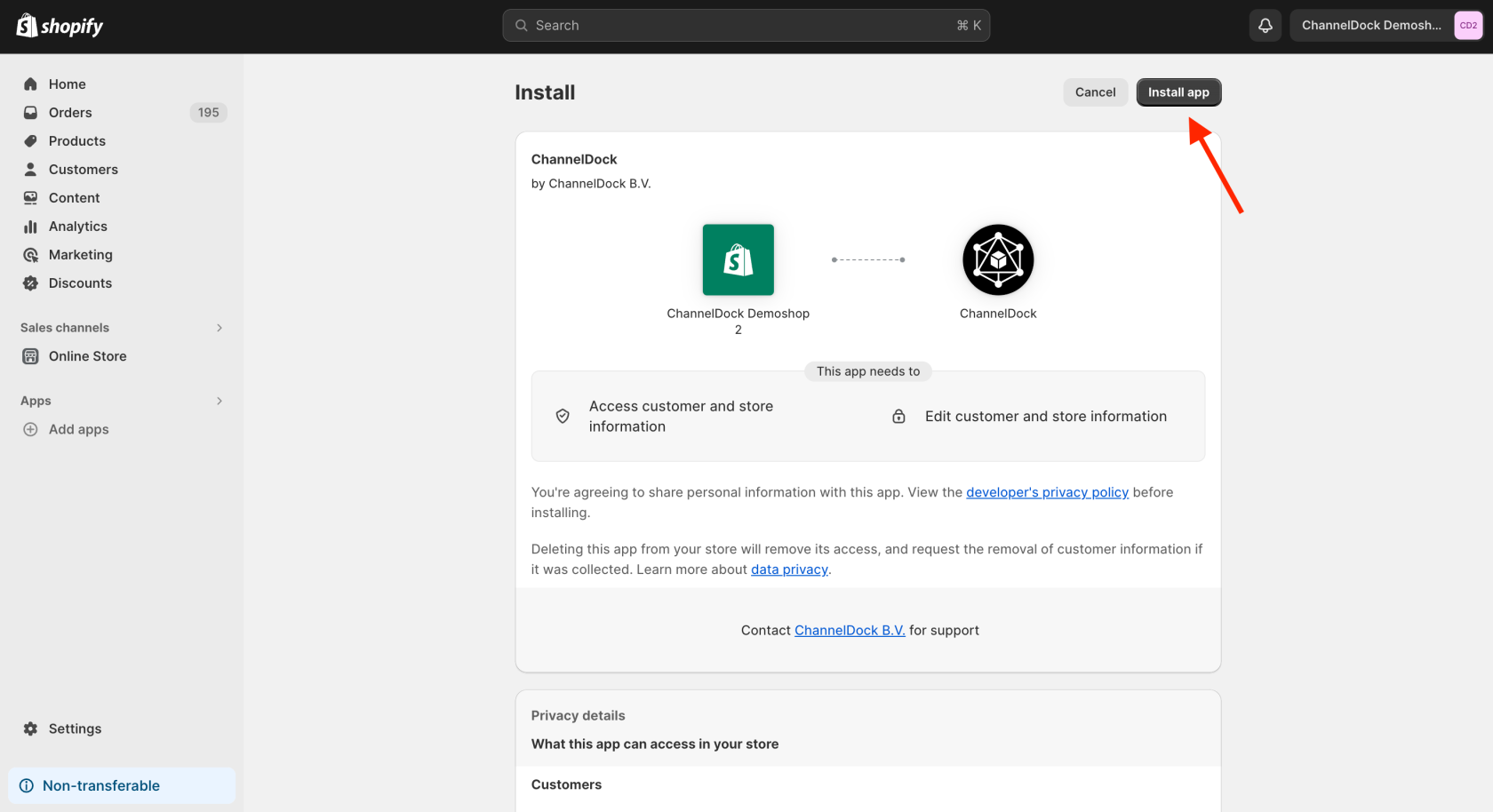Click the green Shopify store logo
This screenshot has width=1493, height=812.
tap(739, 259)
